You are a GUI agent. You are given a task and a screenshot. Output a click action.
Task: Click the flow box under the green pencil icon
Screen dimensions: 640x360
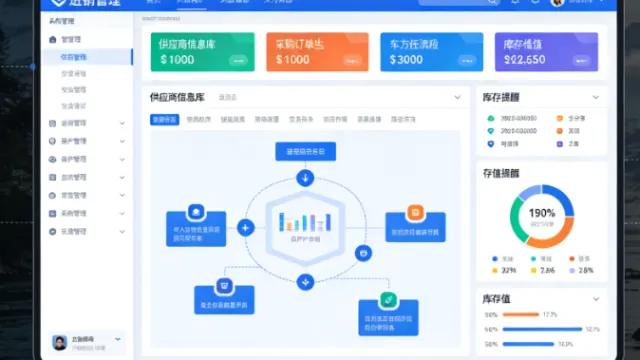coord(388,318)
